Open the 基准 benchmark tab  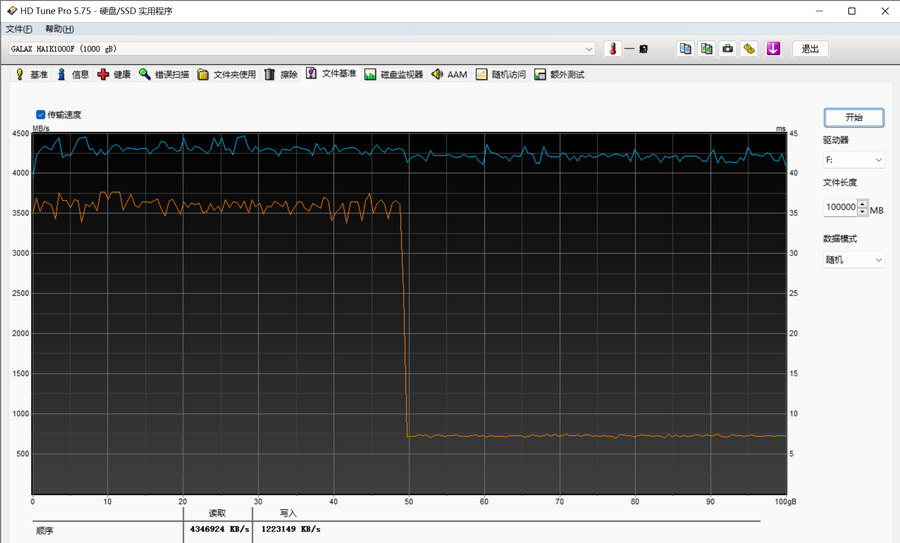[x=32, y=74]
